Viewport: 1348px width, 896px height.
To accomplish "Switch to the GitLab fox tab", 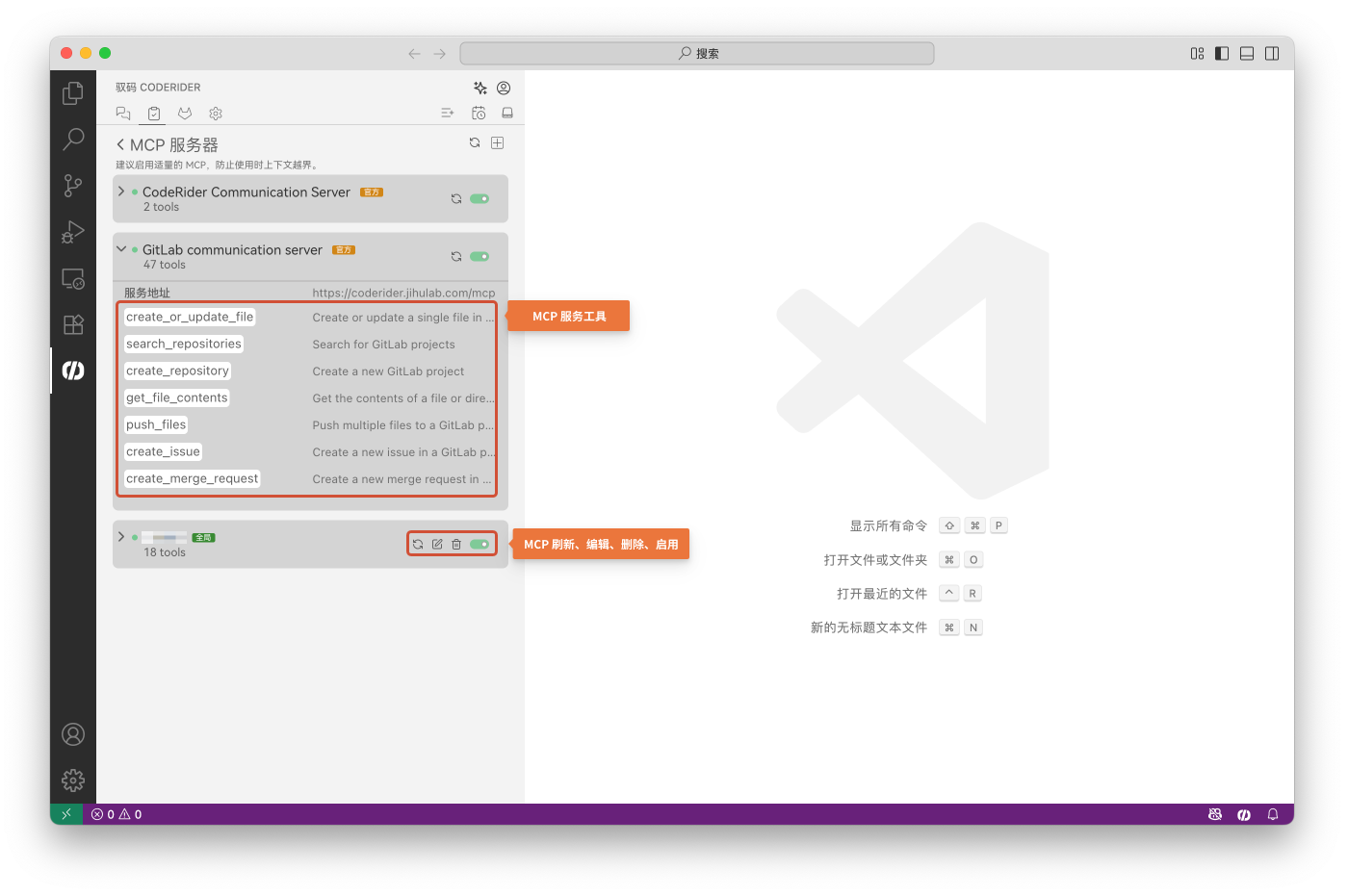I will pos(185,113).
